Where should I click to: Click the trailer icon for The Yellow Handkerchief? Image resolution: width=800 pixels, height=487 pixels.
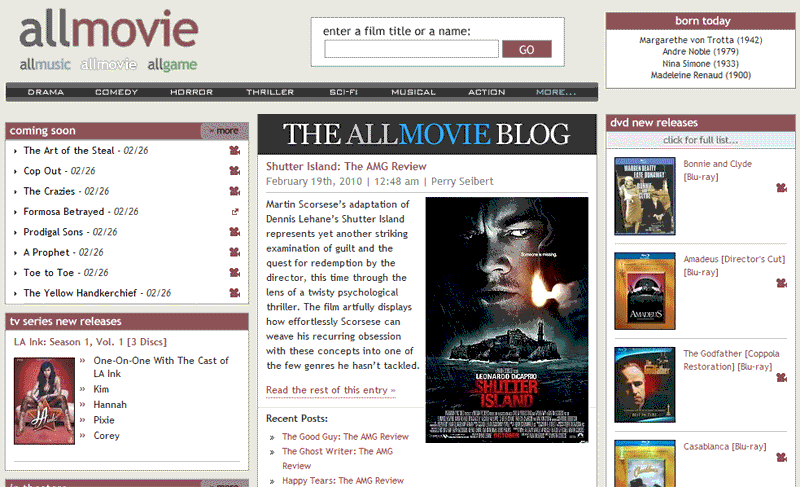click(x=235, y=293)
